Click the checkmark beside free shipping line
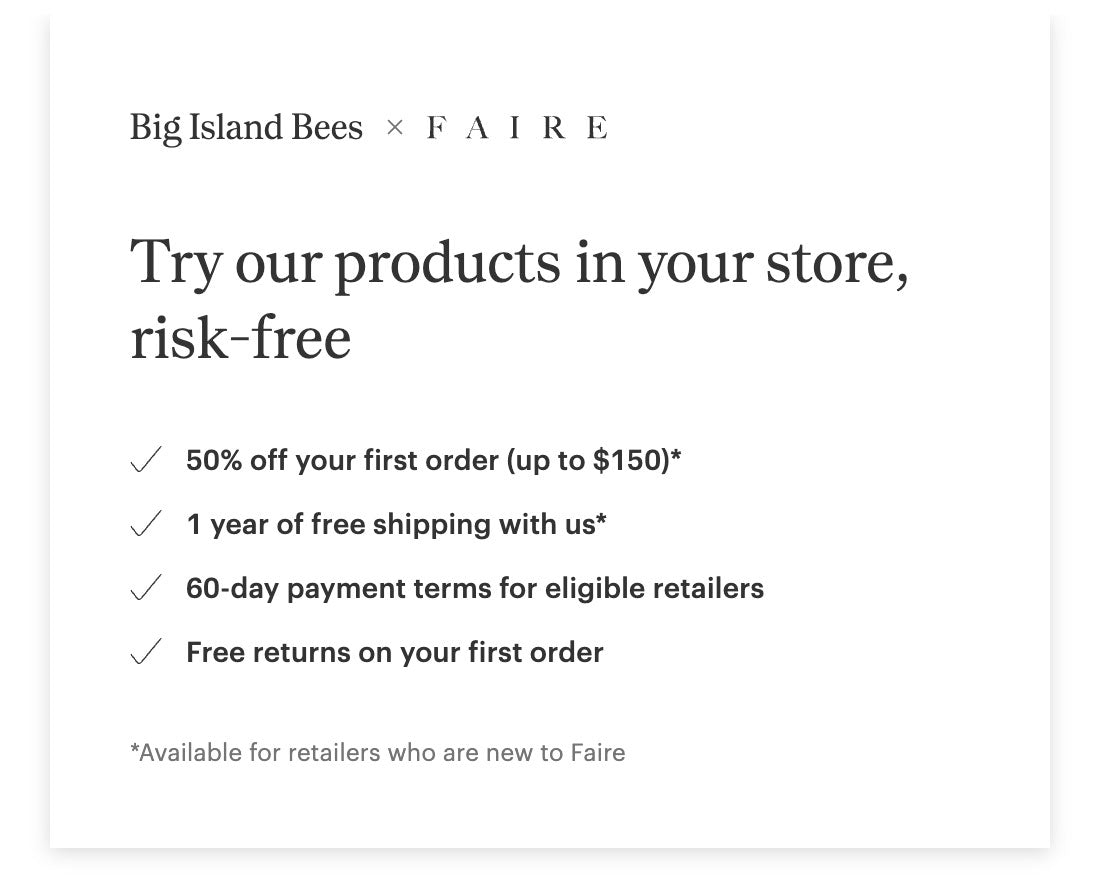1112x892 pixels. pyautogui.click(x=146, y=523)
